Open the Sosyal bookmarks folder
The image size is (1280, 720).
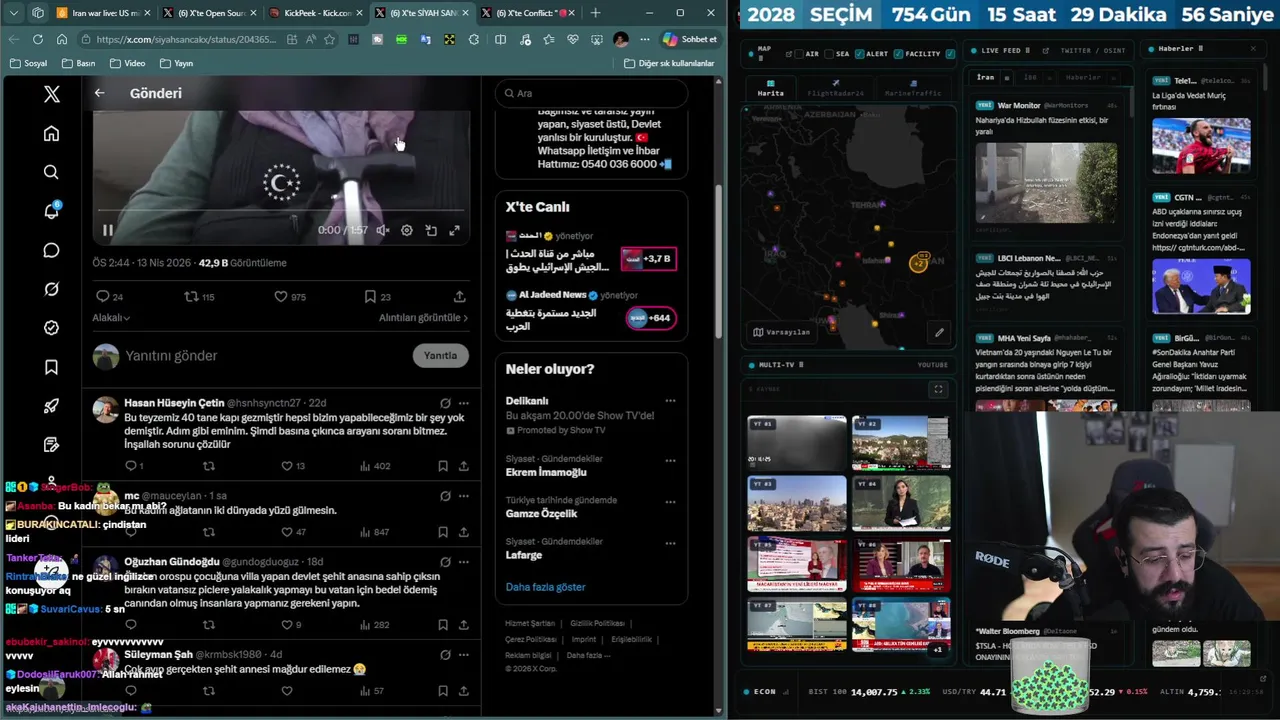pyautogui.click(x=28, y=63)
